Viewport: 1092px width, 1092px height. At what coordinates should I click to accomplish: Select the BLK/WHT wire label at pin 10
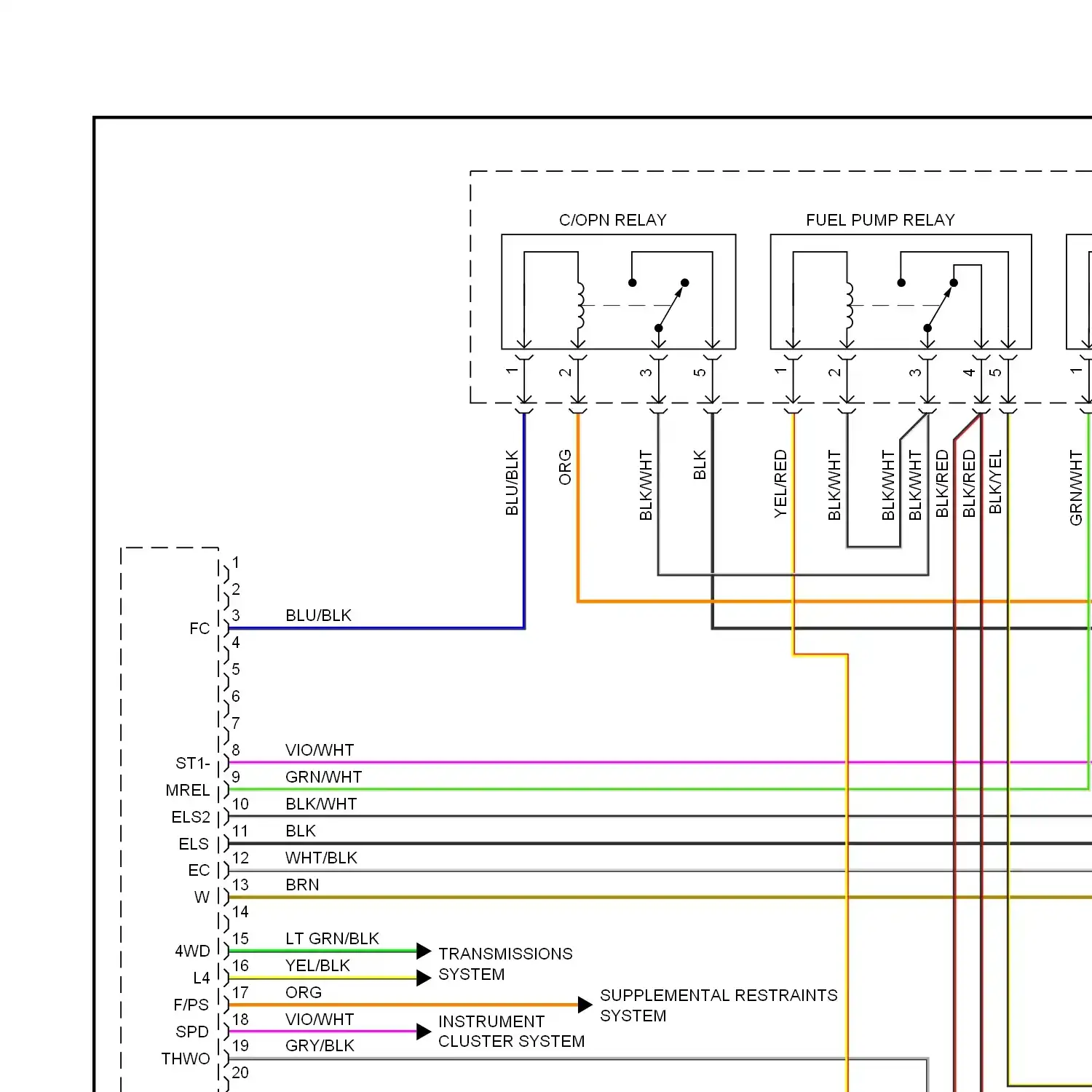(321, 804)
